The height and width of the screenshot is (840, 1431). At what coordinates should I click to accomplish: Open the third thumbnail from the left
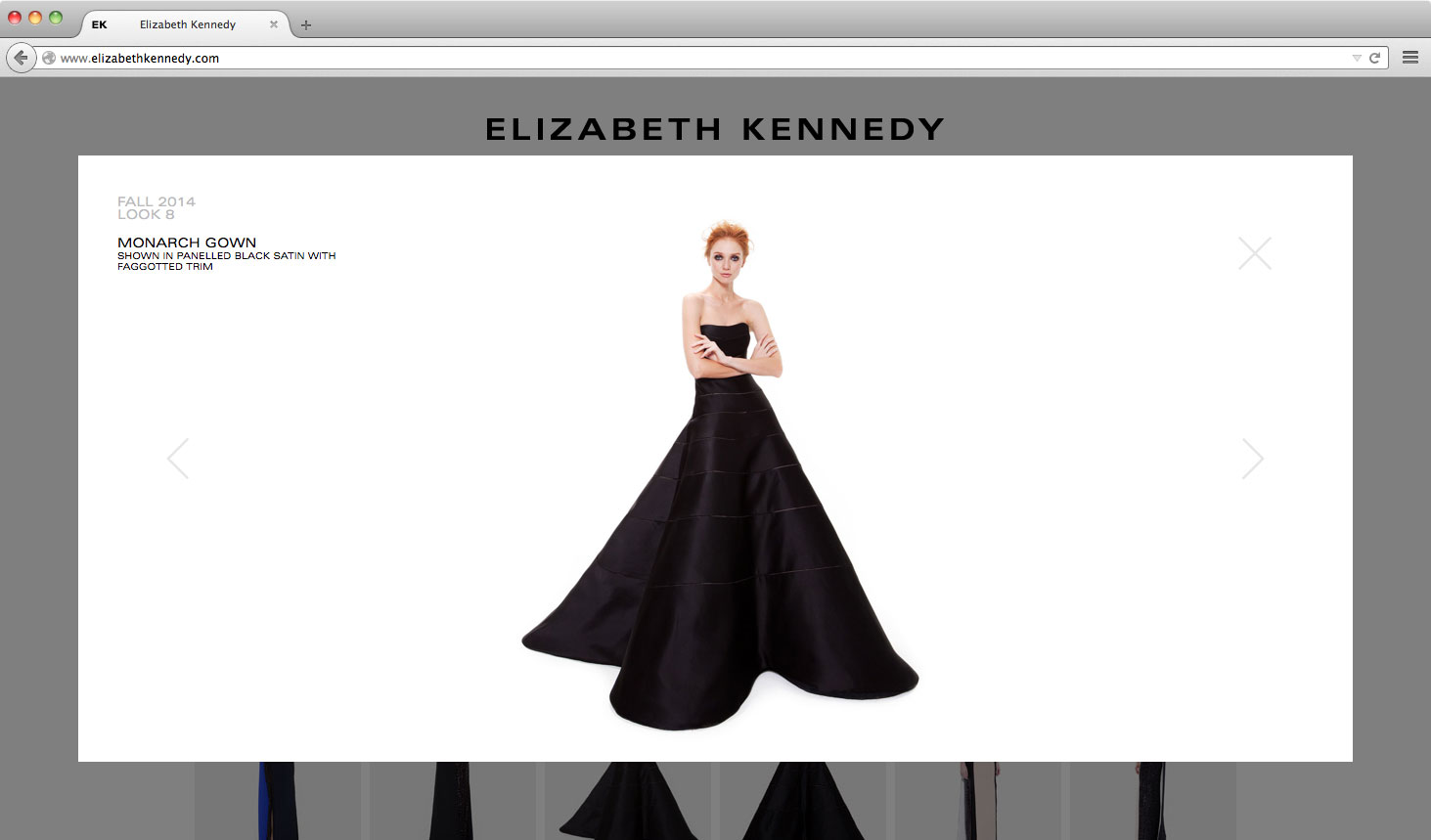[x=627, y=800]
